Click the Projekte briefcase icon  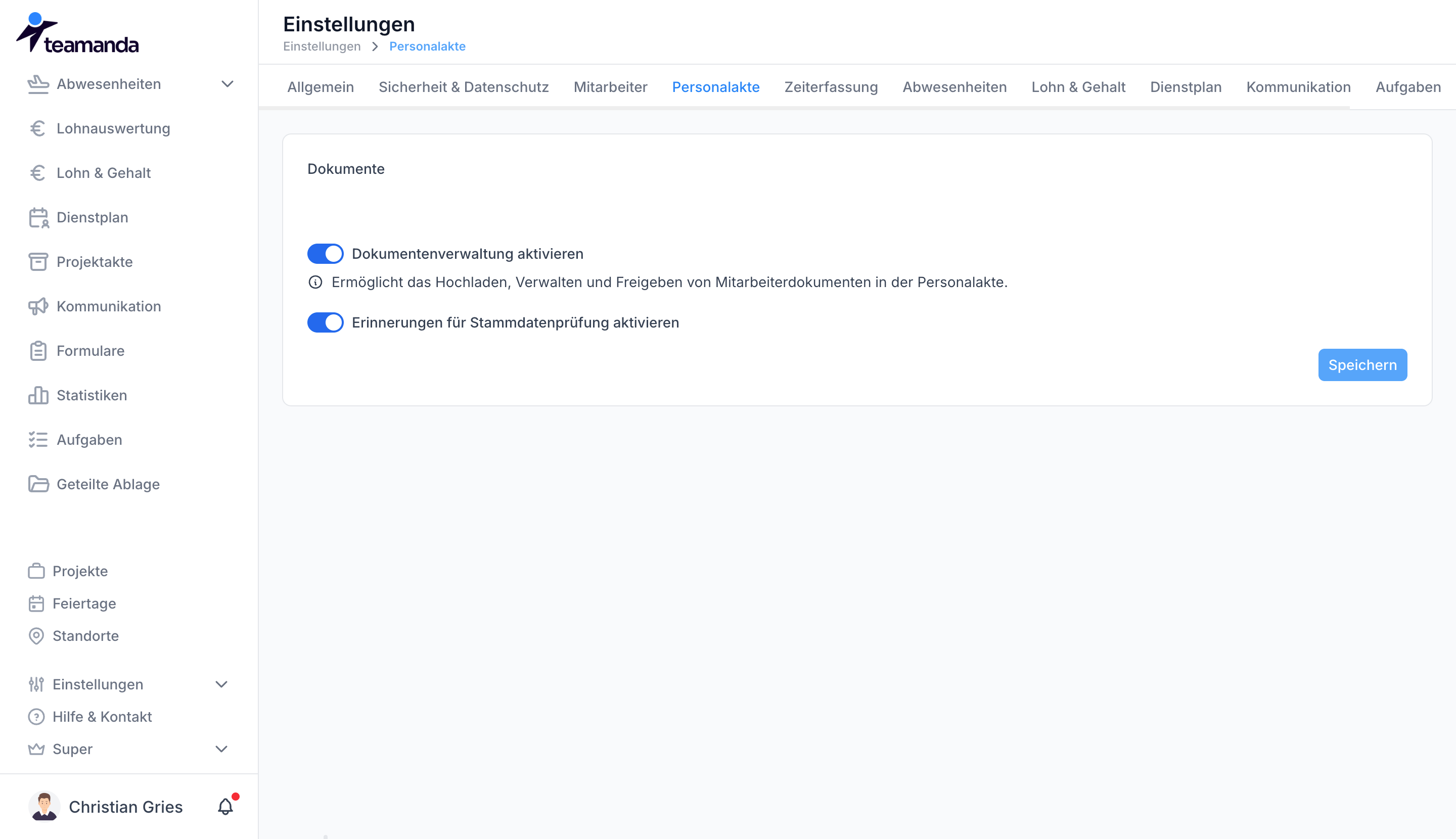[x=36, y=571]
